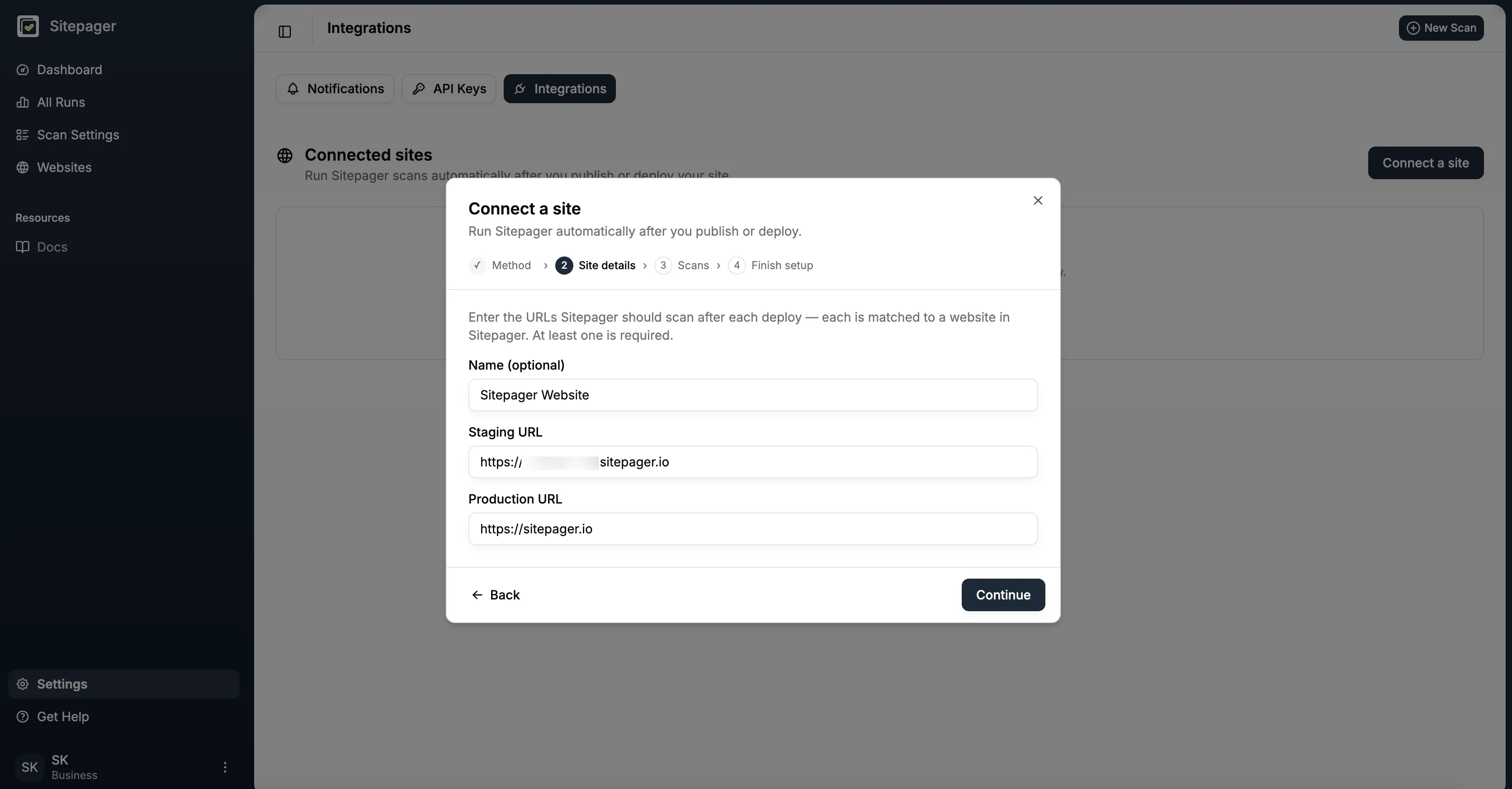Go to completed Method step
The image size is (1512, 789).
pos(500,266)
